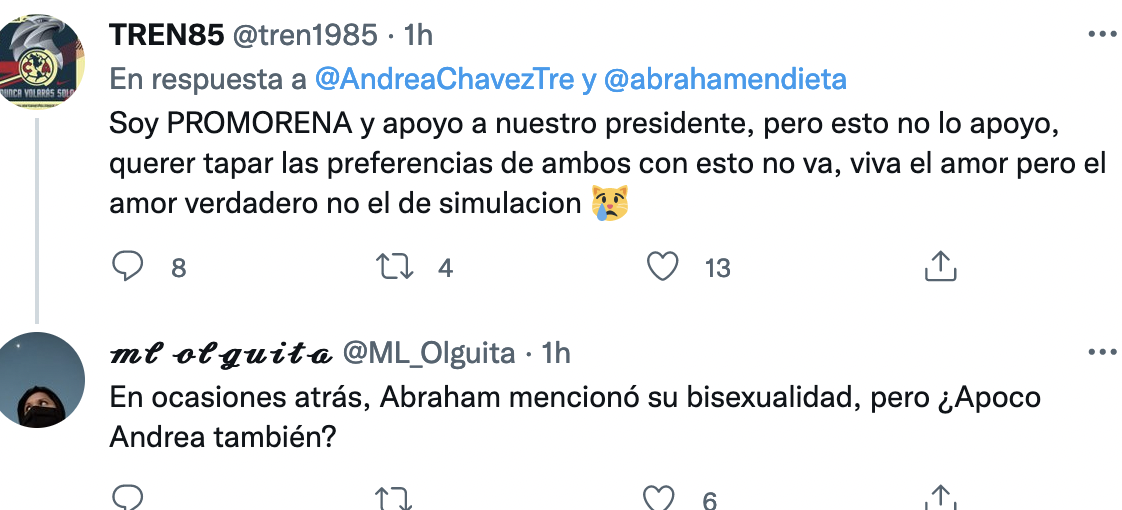Open ML_Olguita tweet's 1h timestamp
Image resolution: width=1122 pixels, height=510 pixels.
[x=555, y=353]
